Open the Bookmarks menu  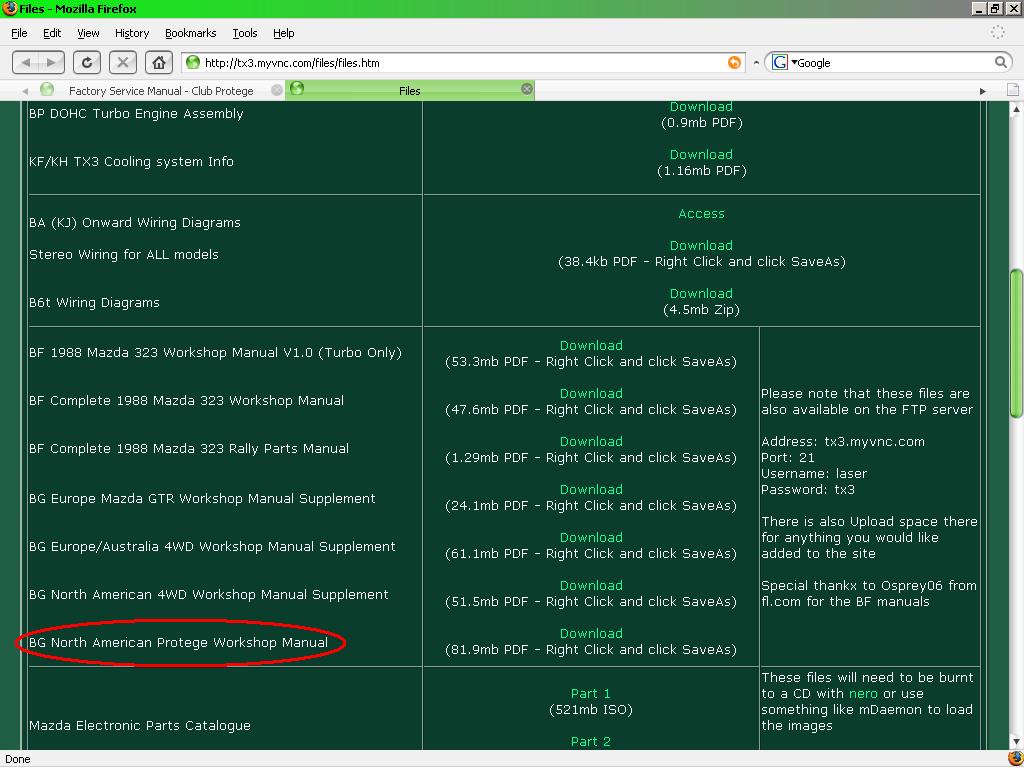click(x=191, y=33)
